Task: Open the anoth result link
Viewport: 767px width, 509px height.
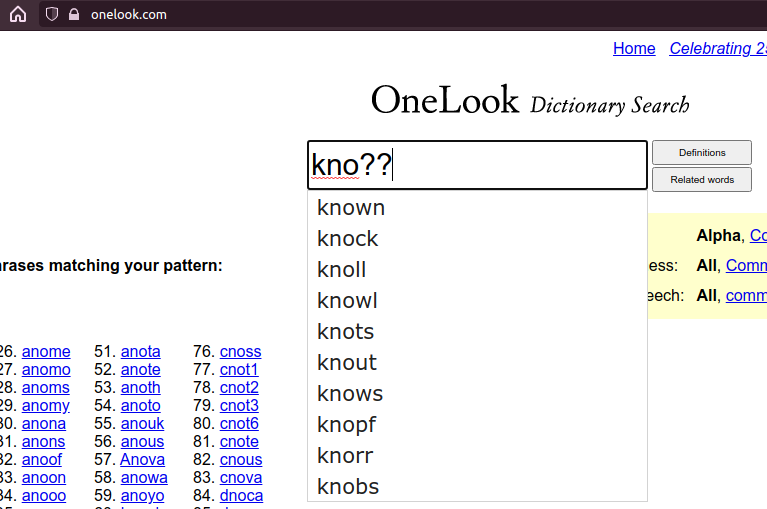Action: click(x=140, y=388)
